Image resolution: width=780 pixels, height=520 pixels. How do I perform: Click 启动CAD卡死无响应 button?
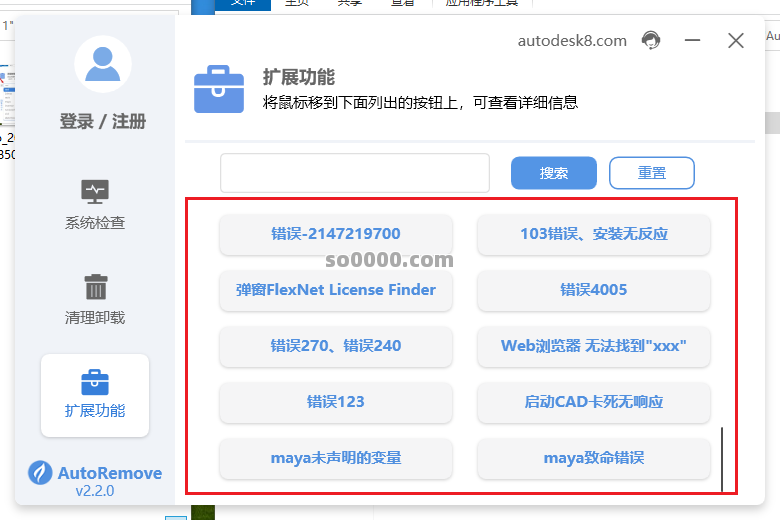coord(593,402)
